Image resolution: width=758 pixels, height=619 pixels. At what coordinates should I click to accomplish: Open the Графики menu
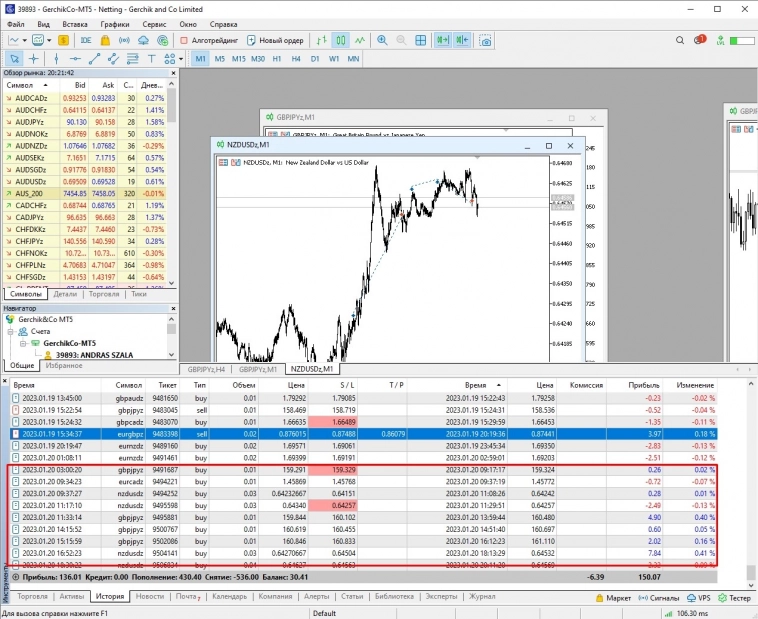point(114,23)
